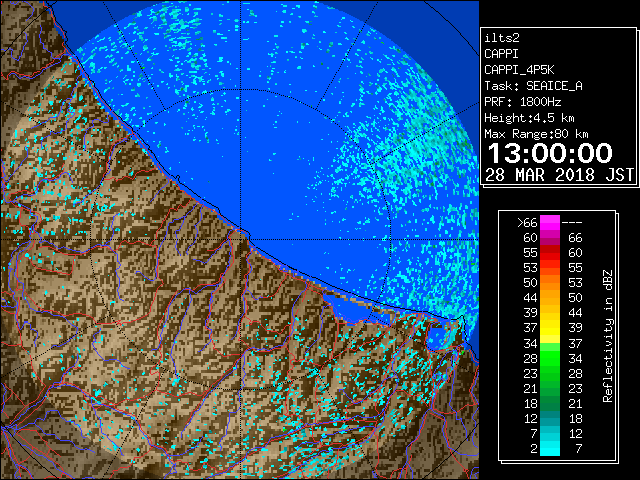640x480 pixels.
Task: Click the "---" legend label
Action: pyautogui.click(x=572, y=223)
